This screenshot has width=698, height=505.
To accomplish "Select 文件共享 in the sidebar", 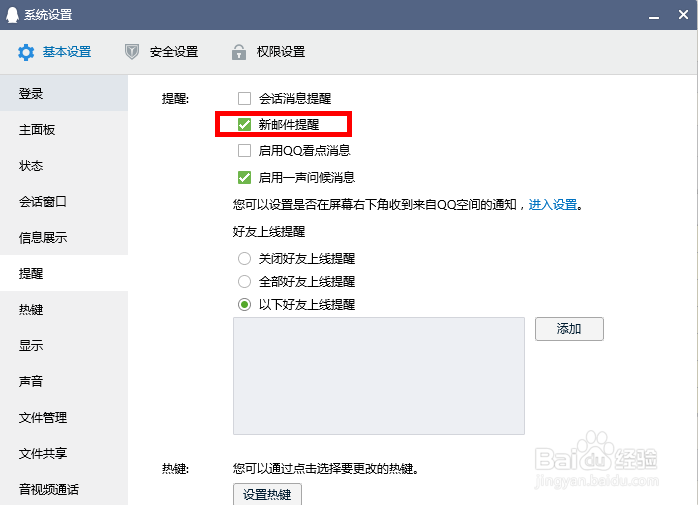I will (x=64, y=453).
